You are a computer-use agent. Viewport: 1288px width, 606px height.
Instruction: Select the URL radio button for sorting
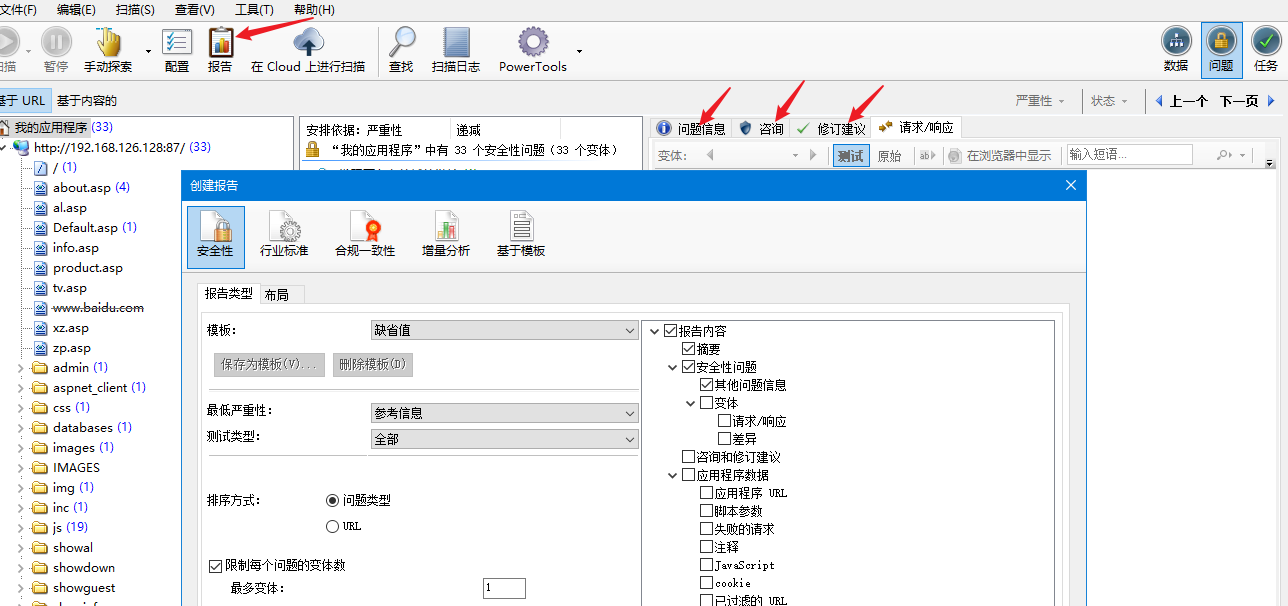331,525
